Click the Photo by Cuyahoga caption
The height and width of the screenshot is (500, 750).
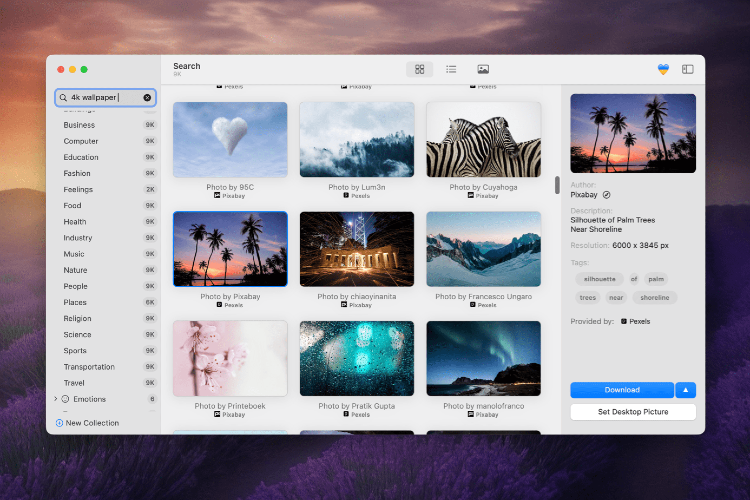pos(483,187)
